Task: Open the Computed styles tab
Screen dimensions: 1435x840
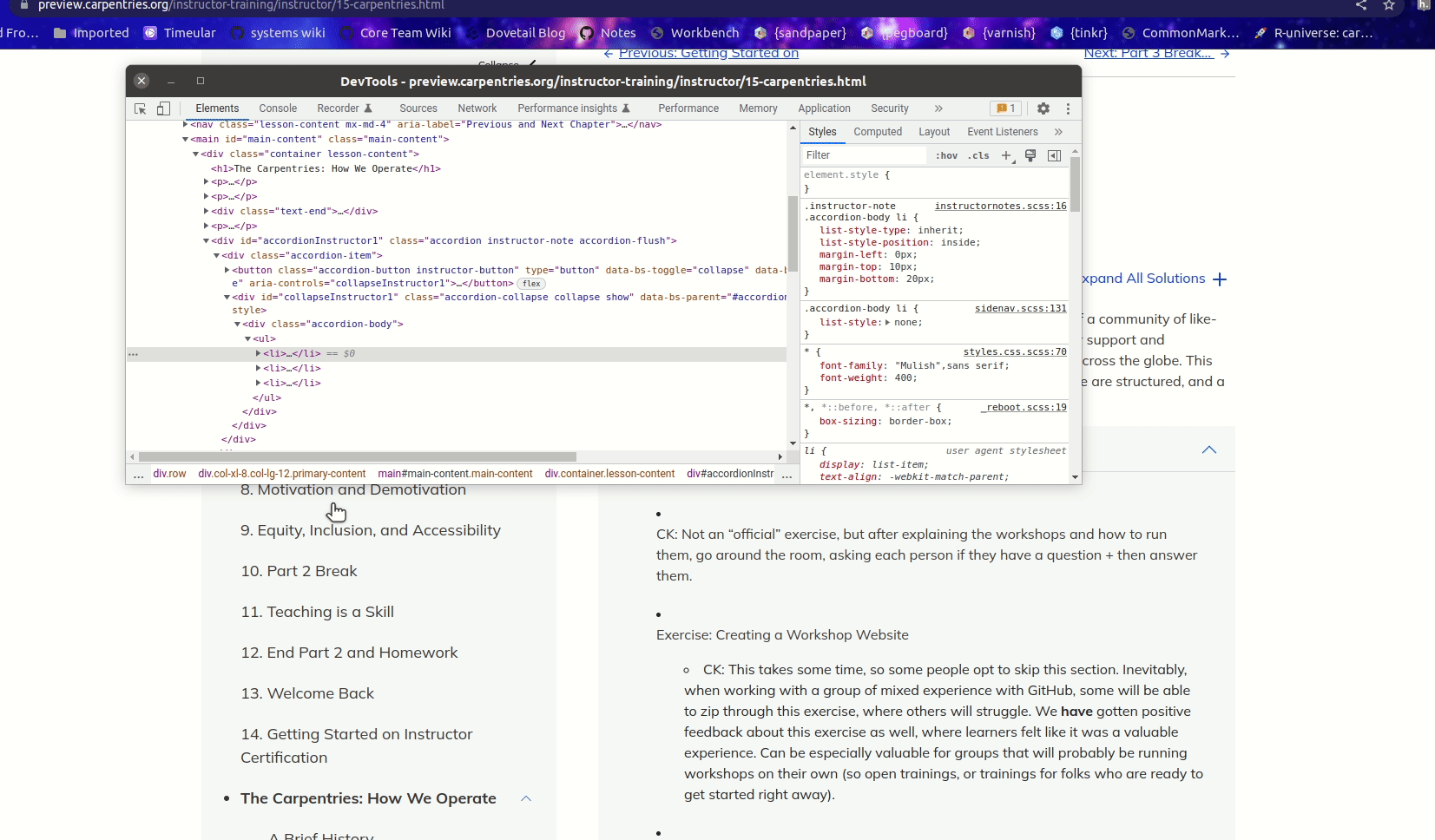Action: (878, 132)
